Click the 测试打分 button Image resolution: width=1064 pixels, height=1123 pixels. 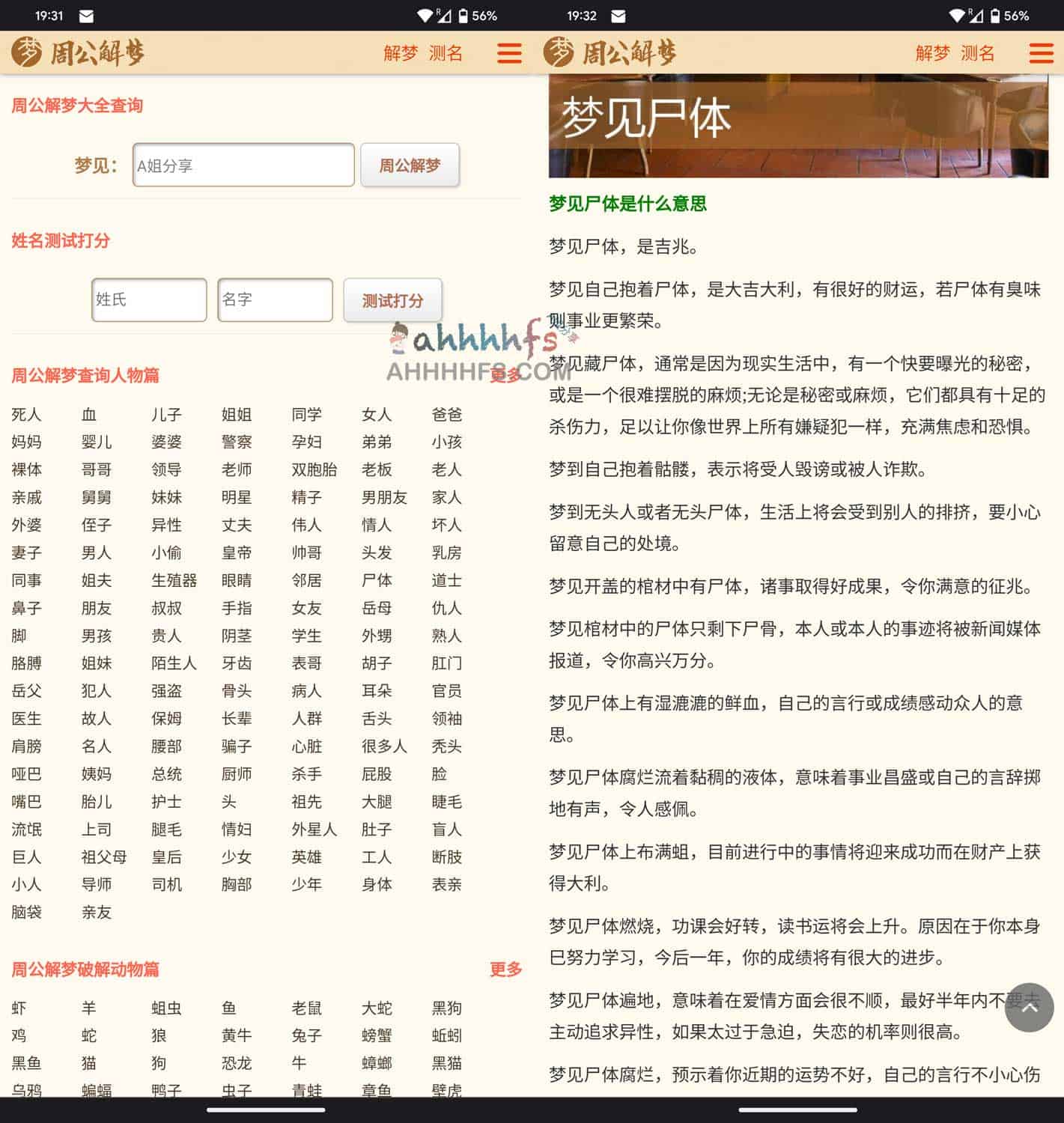coord(392,300)
